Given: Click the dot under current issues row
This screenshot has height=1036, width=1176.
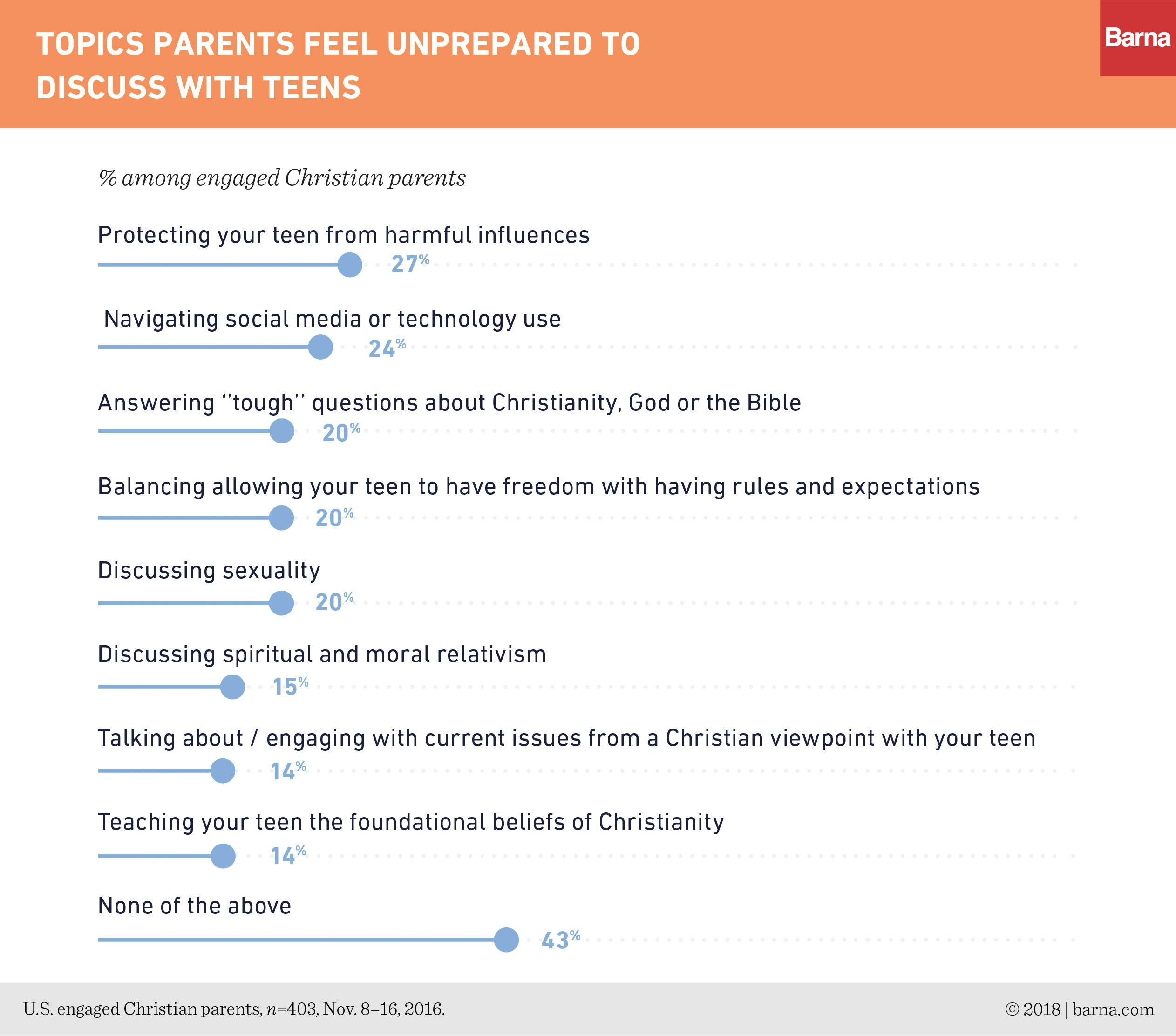Looking at the screenshot, I should point(223,770).
